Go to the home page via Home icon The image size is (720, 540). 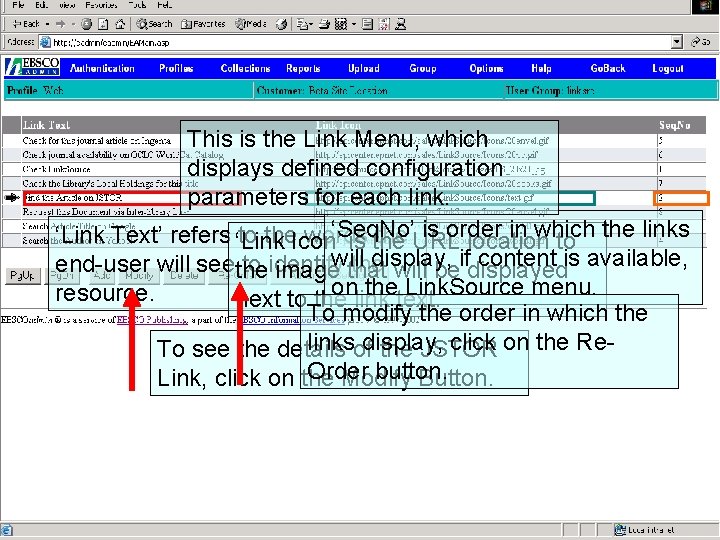(x=120, y=24)
